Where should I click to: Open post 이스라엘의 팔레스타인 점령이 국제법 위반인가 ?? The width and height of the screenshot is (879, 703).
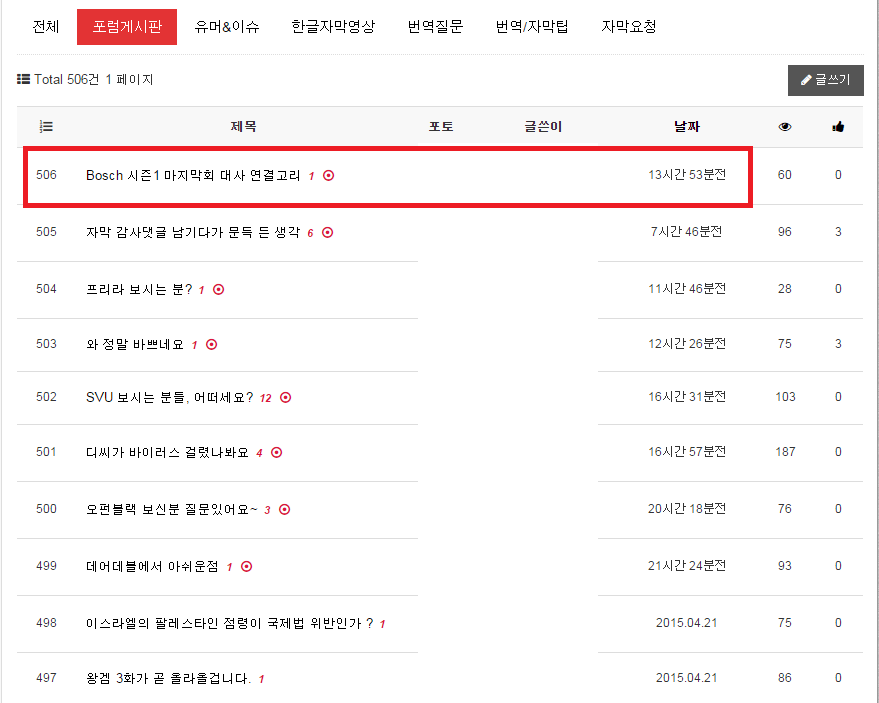(x=229, y=623)
